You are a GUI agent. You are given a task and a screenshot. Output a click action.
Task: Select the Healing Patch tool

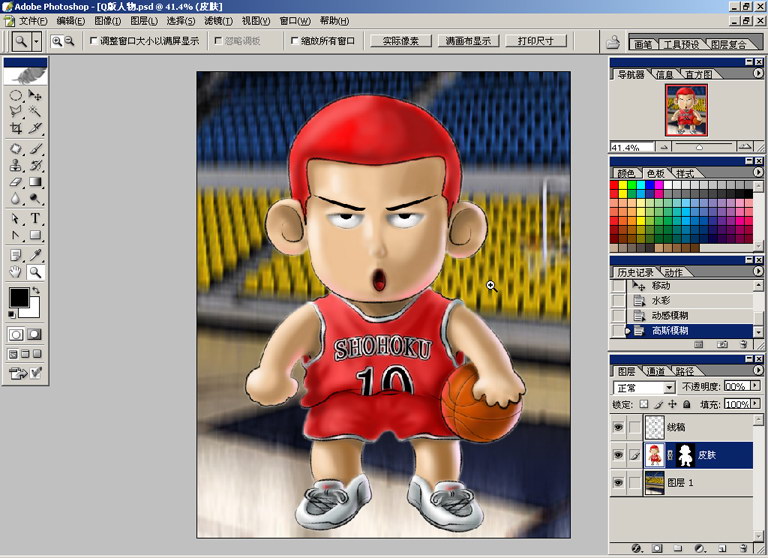(16, 148)
